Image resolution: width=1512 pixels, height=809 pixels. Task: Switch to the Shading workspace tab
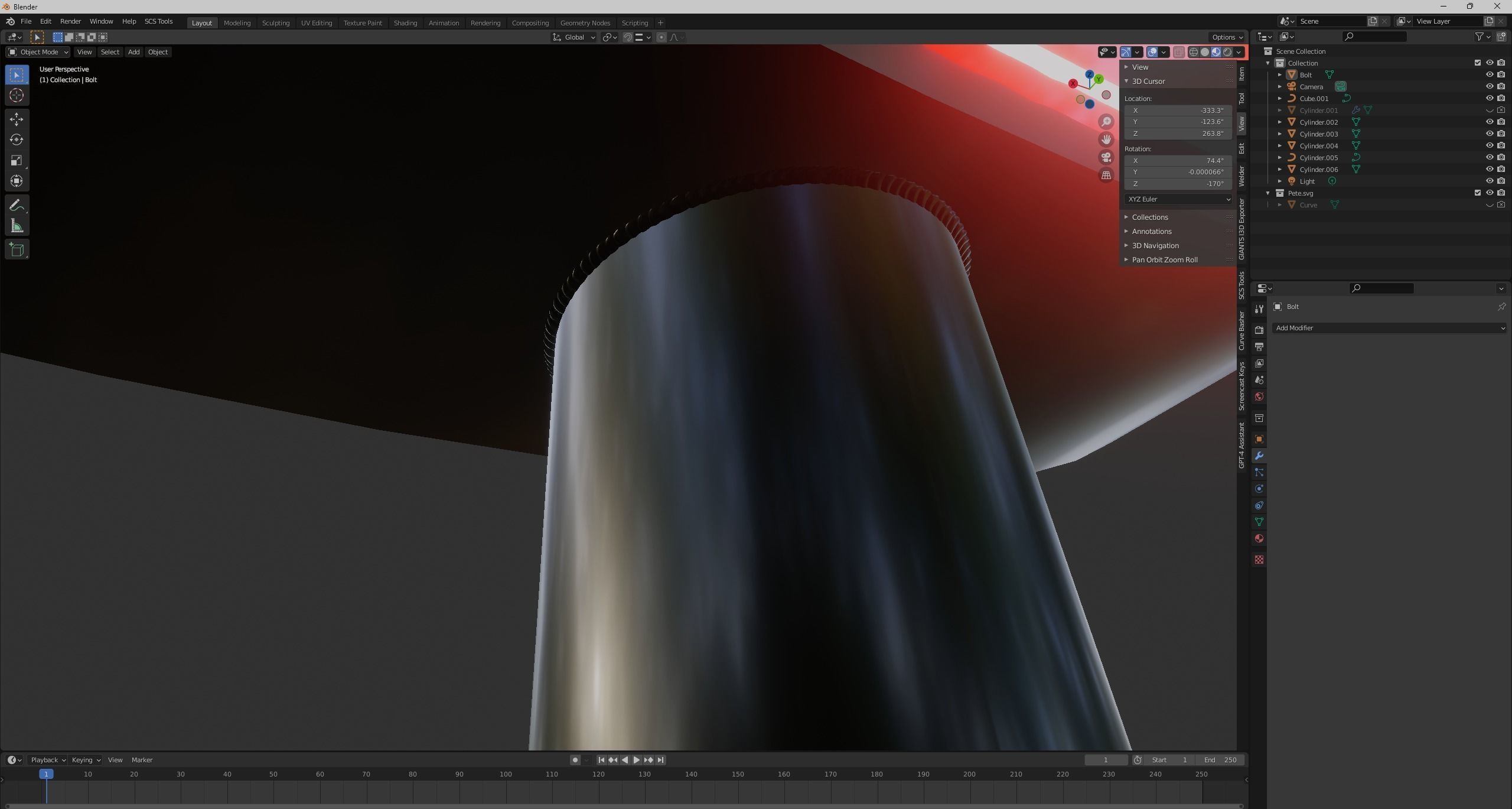coord(405,23)
